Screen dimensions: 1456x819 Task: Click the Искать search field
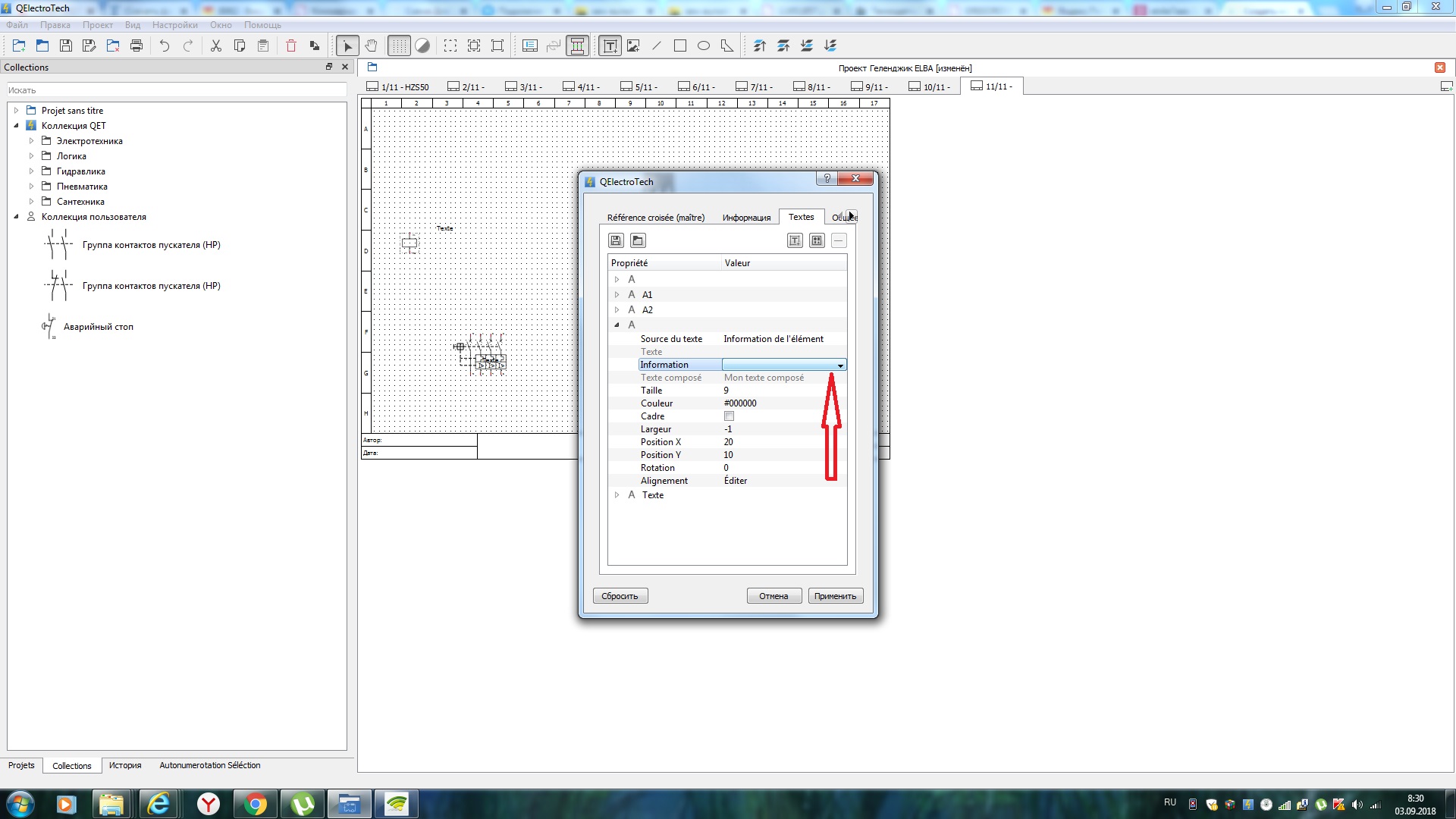click(176, 90)
